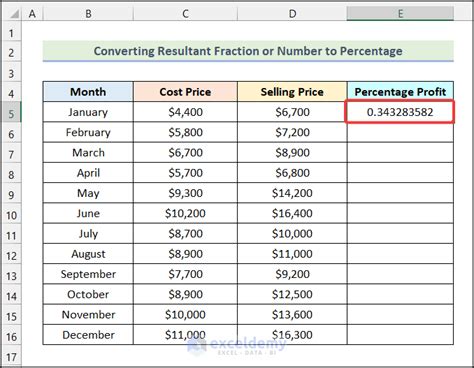
Task: Select the November cell
Action: pyautogui.click(x=88, y=314)
